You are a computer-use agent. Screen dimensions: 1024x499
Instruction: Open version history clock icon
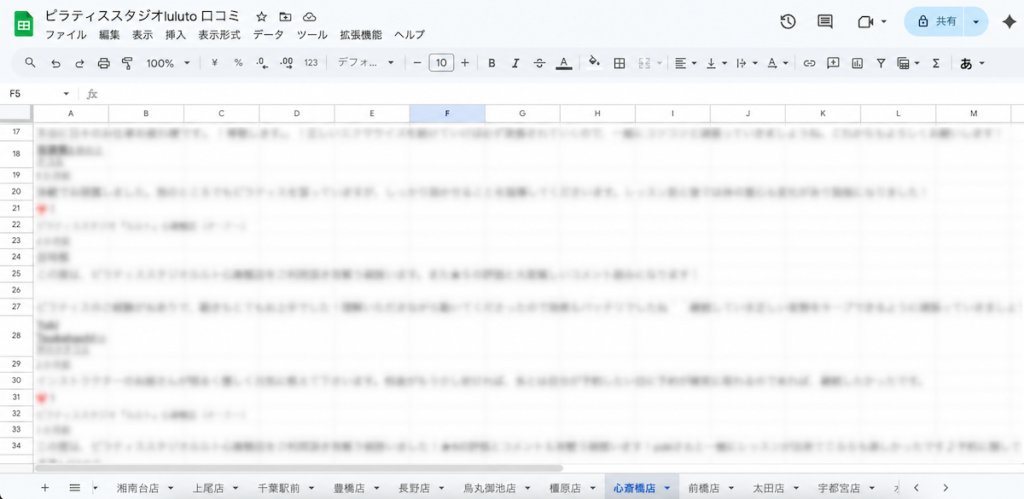click(788, 21)
